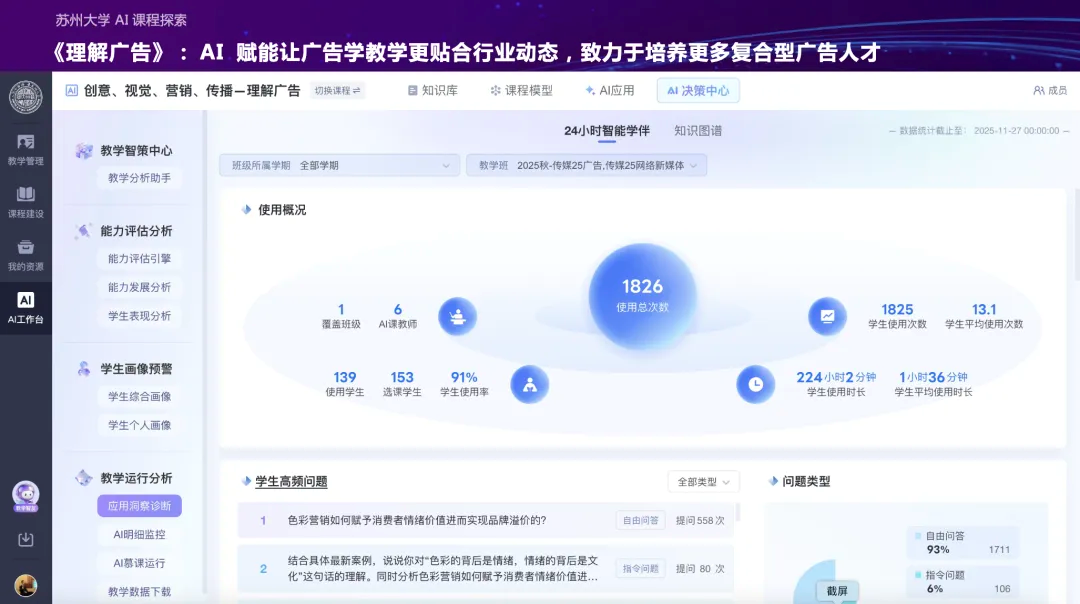1080x604 pixels.
Task: Click the chart icon beside 学生使用次数
Action: tap(828, 317)
